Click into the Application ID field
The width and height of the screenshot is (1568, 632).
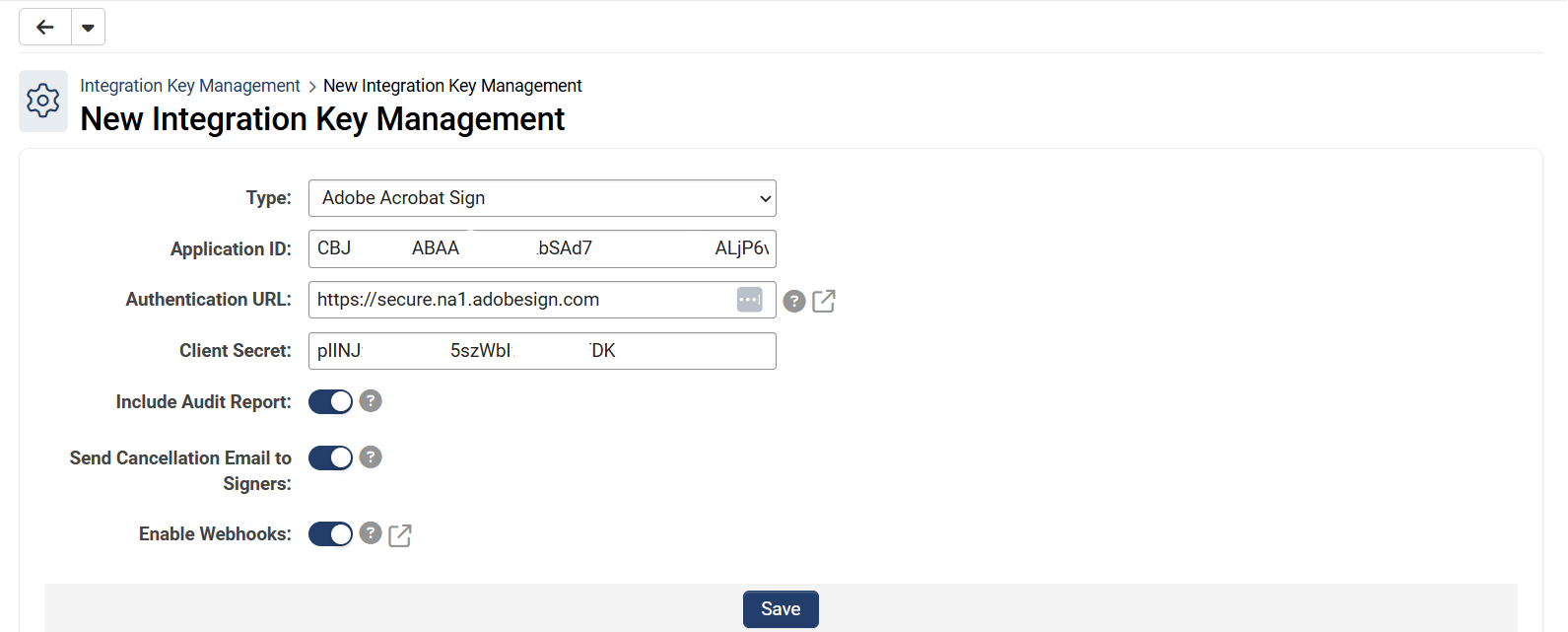click(542, 248)
